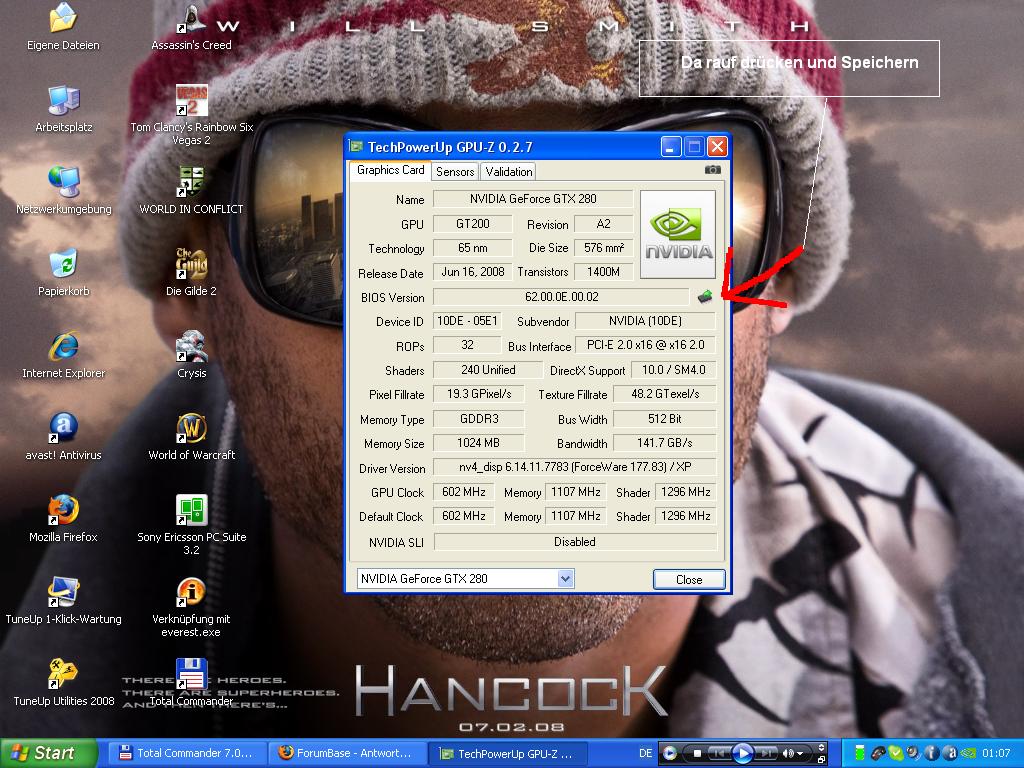Image resolution: width=1024 pixels, height=768 pixels.
Task: Open the Papierkorb recycle bin
Action: [x=63, y=272]
